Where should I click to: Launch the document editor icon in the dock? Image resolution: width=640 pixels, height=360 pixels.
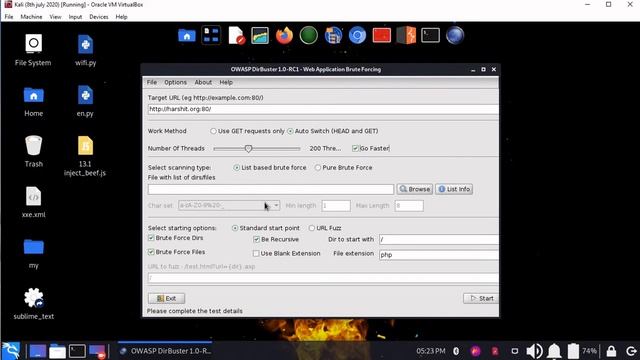pyautogui.click(x=236, y=36)
